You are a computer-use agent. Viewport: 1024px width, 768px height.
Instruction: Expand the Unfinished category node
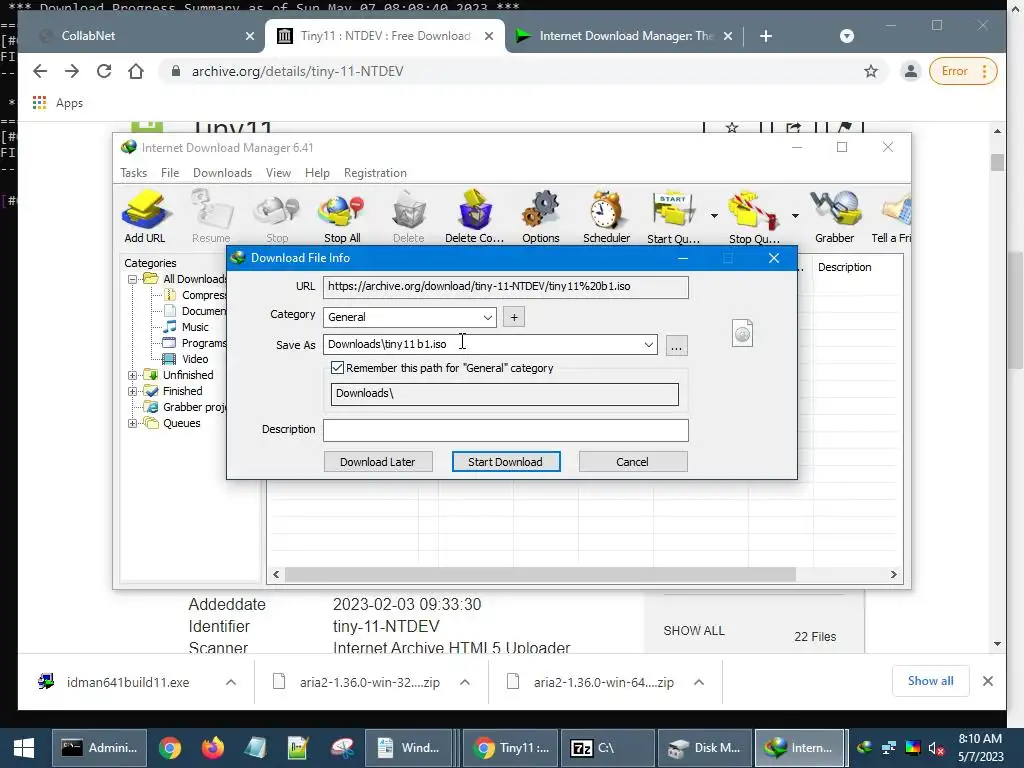click(x=133, y=376)
